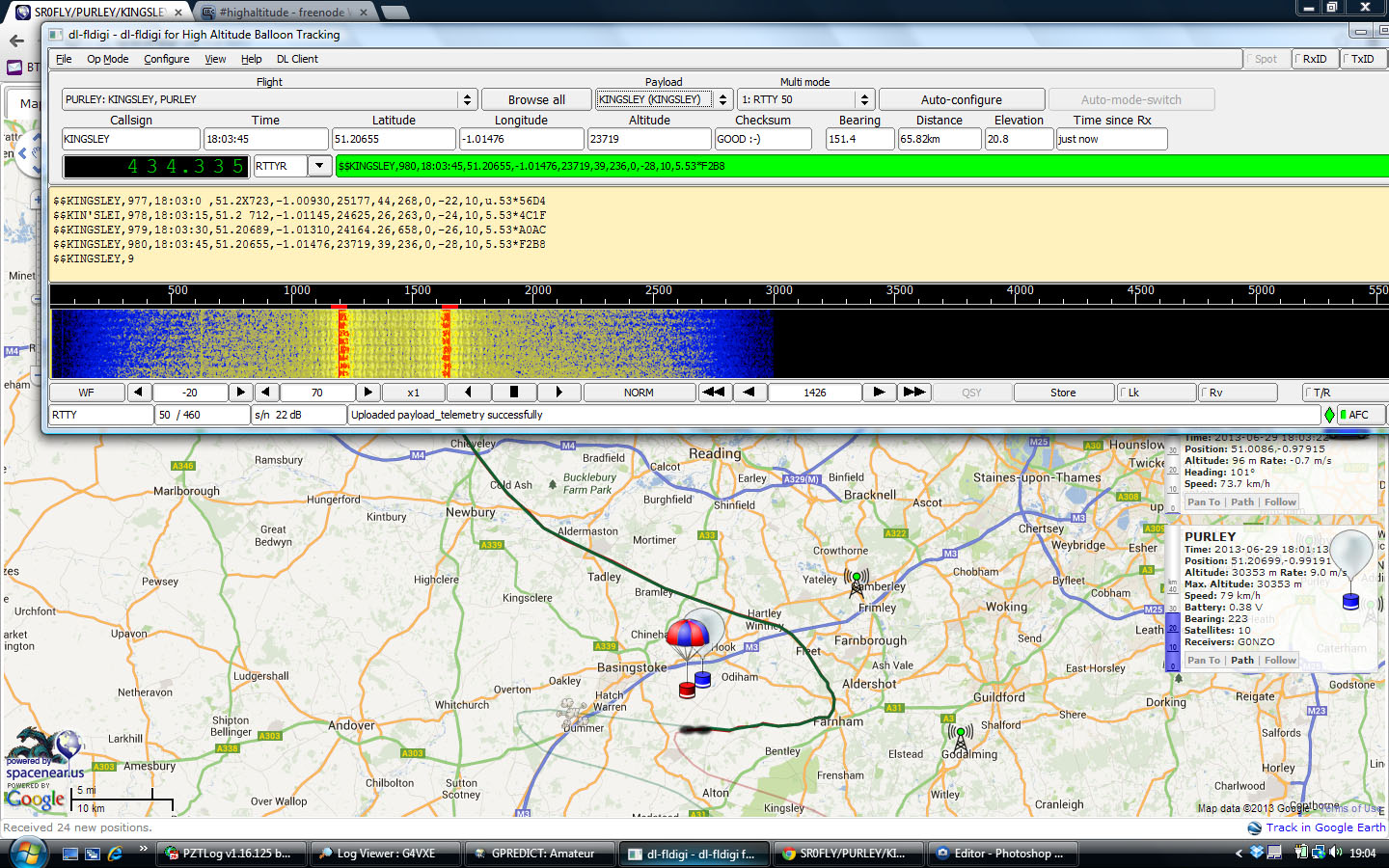
Task: Click Follow link in PURLEY info panel
Action: (1280, 661)
